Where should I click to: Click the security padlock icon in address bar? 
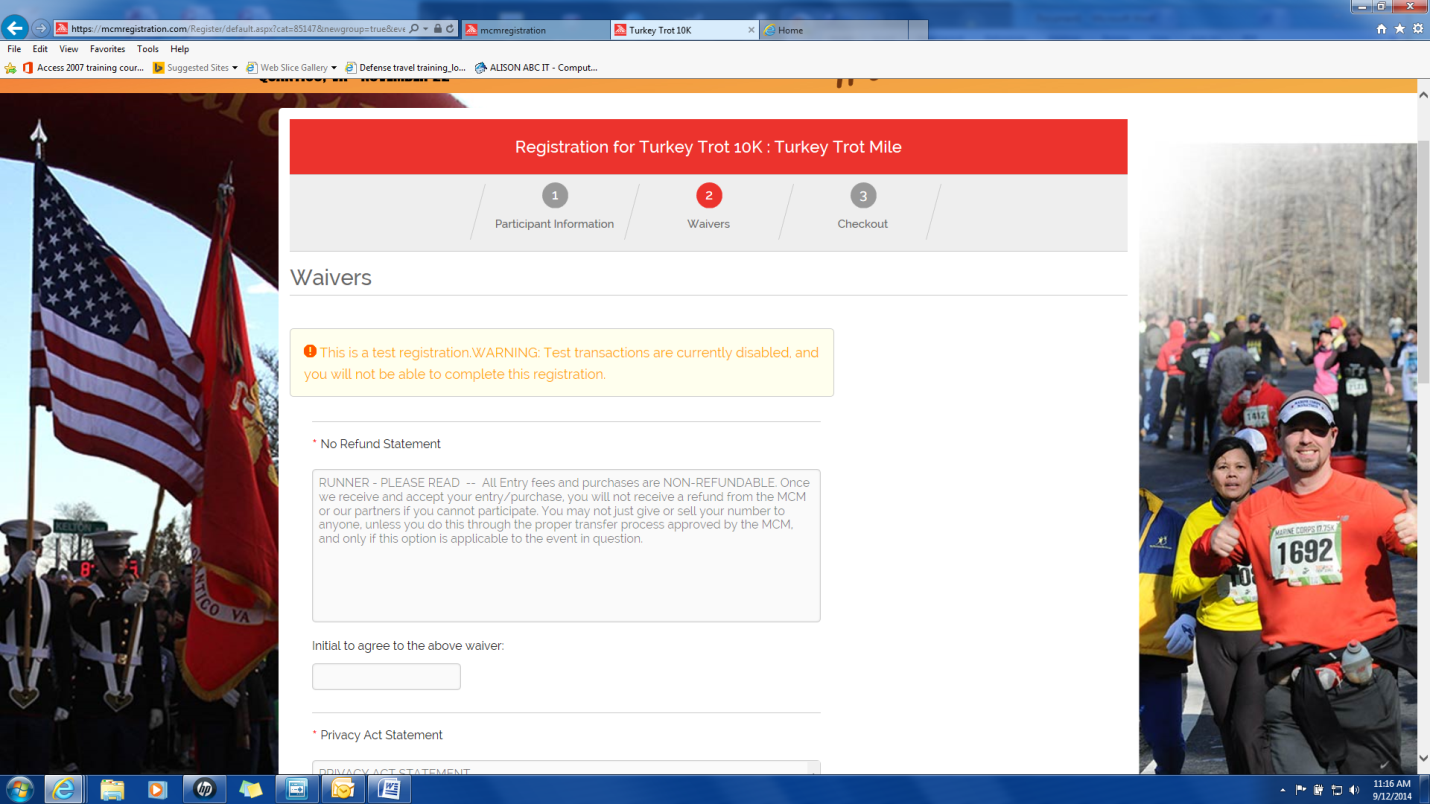click(438, 29)
